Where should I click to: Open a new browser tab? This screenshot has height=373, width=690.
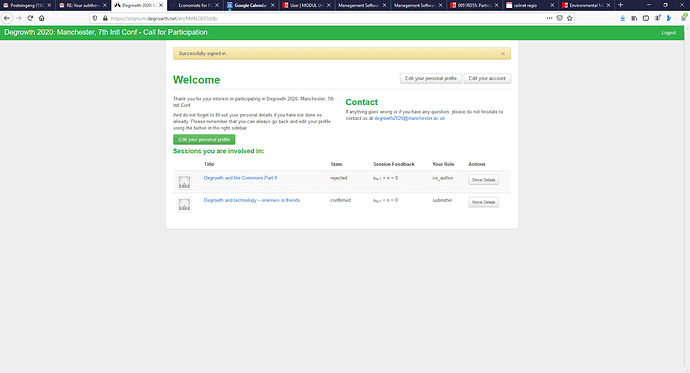point(620,5)
